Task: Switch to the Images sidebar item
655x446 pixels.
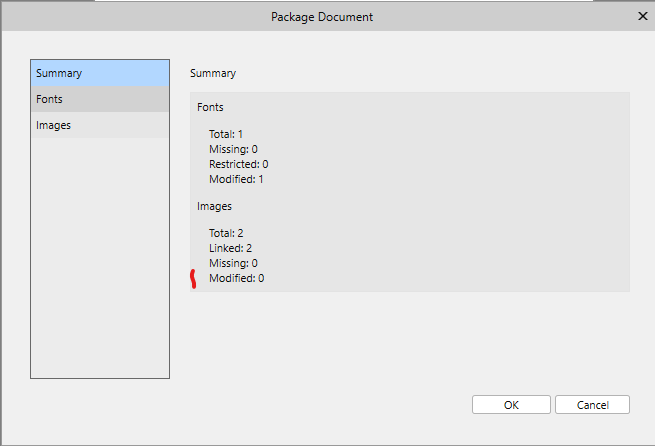Action: tap(100, 125)
